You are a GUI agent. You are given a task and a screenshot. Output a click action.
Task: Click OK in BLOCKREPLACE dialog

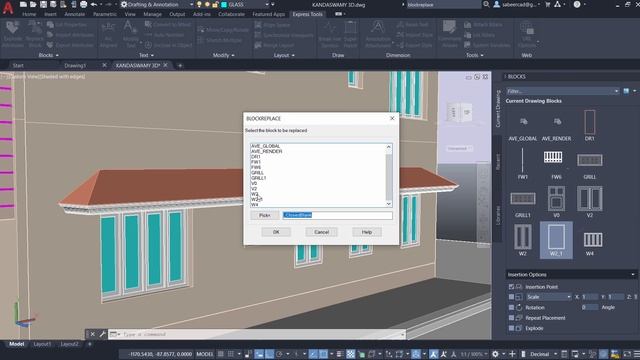276,232
